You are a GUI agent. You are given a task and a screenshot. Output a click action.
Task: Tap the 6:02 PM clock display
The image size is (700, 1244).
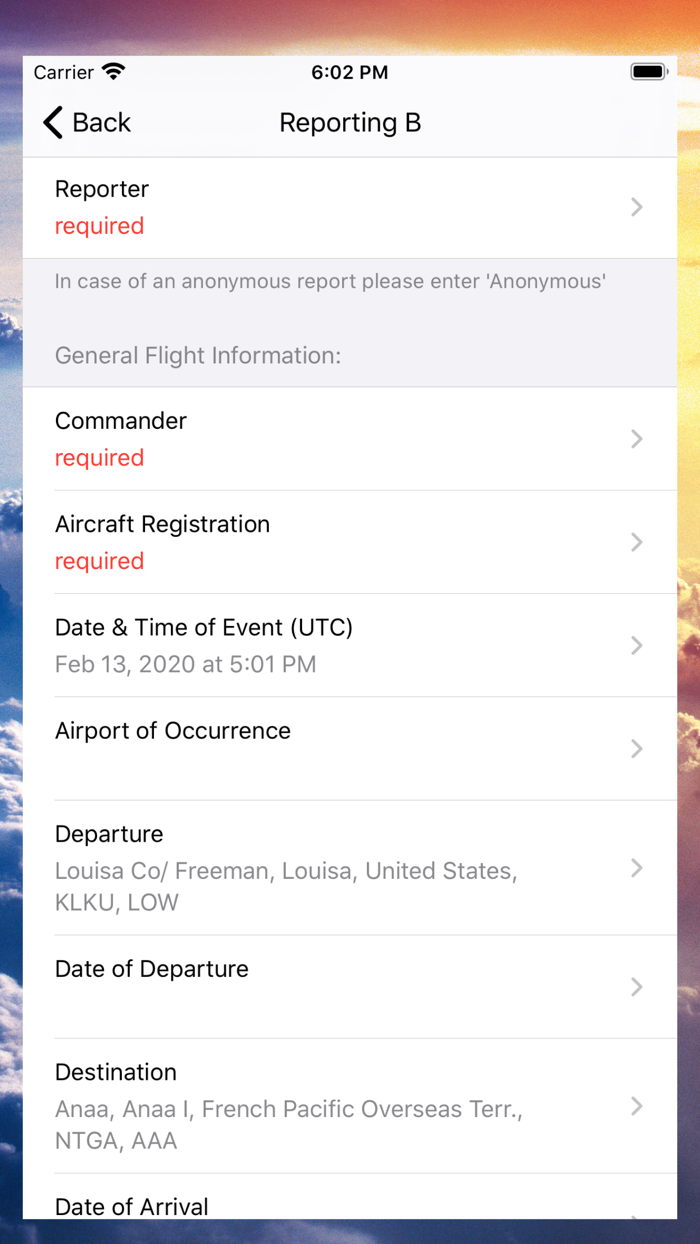pyautogui.click(x=350, y=71)
